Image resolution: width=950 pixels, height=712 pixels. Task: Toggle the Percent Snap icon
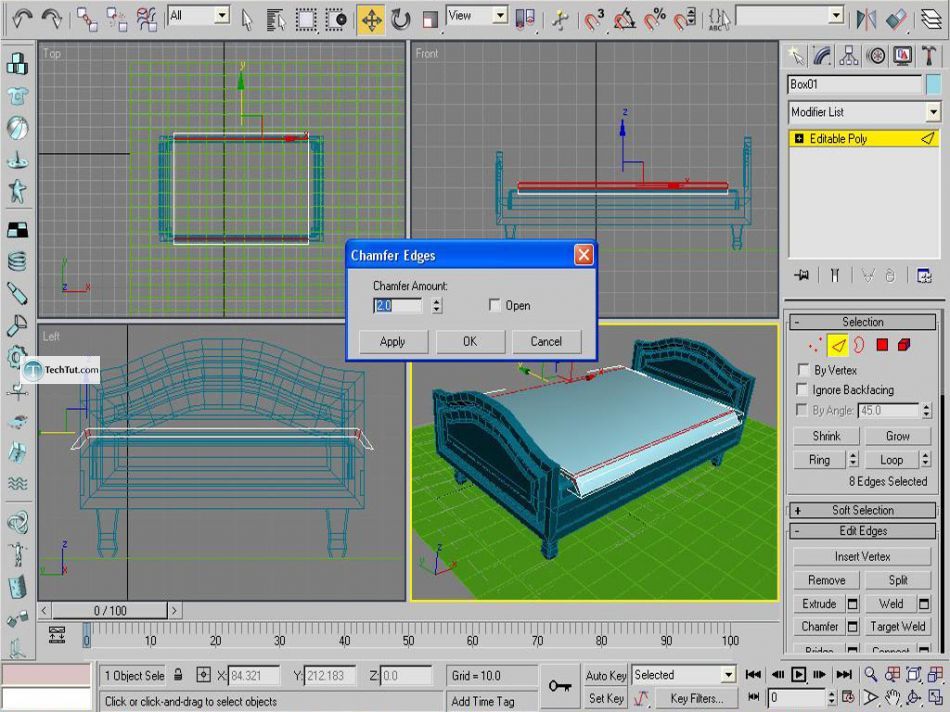coord(654,19)
